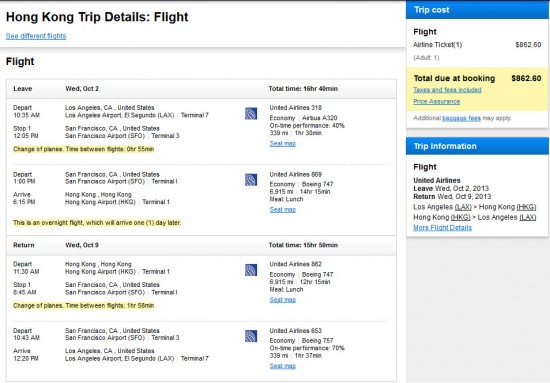Open the Price Assurance link

437,101
